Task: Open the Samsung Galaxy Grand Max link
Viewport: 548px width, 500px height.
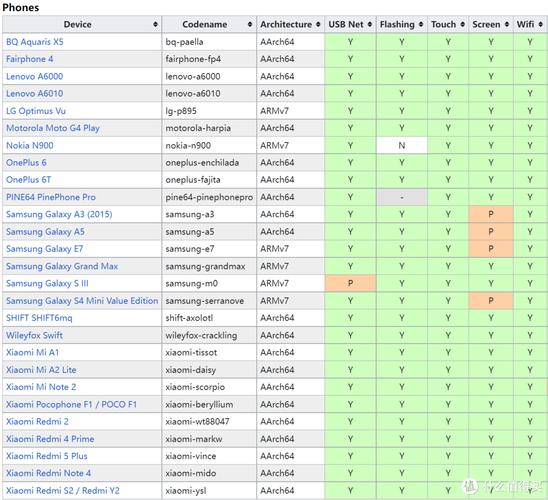Action: 62,266
